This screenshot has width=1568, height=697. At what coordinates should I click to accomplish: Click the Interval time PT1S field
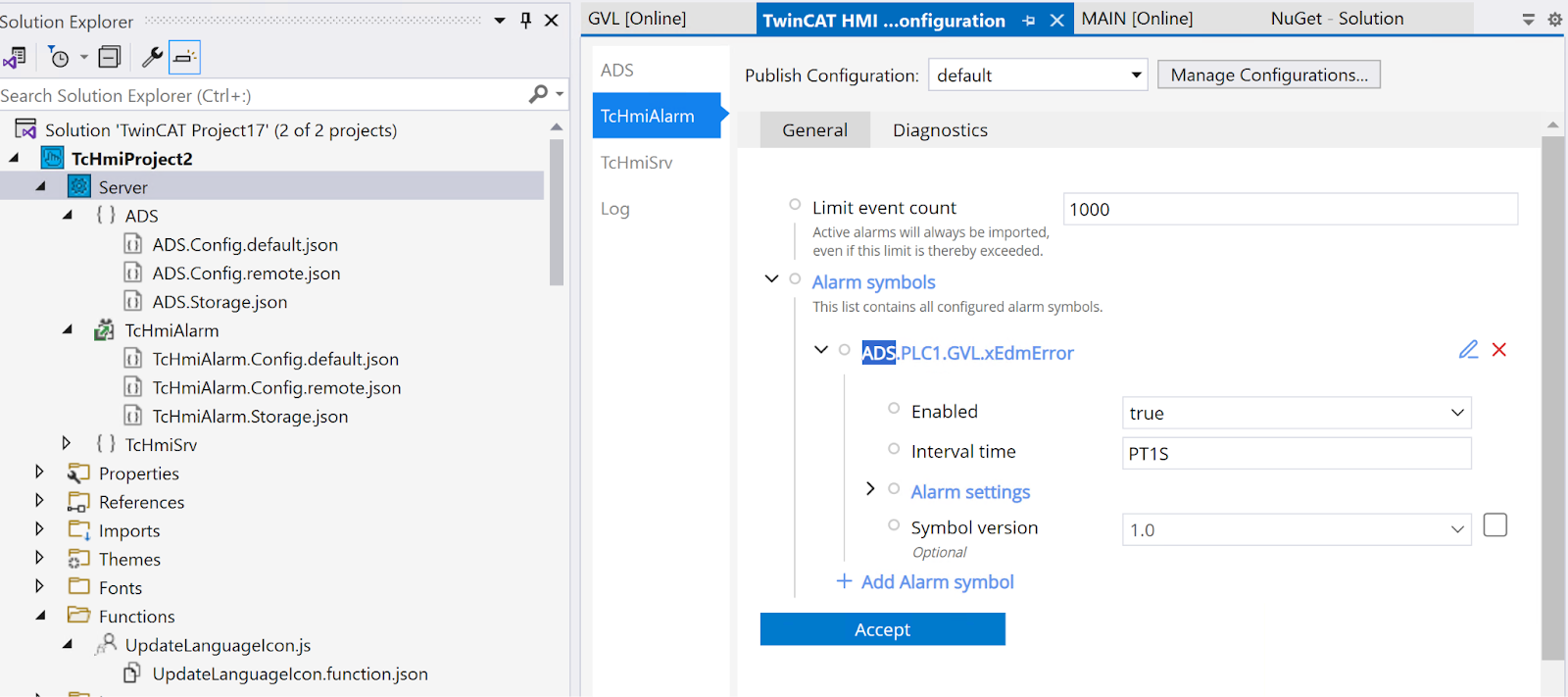tap(1297, 453)
